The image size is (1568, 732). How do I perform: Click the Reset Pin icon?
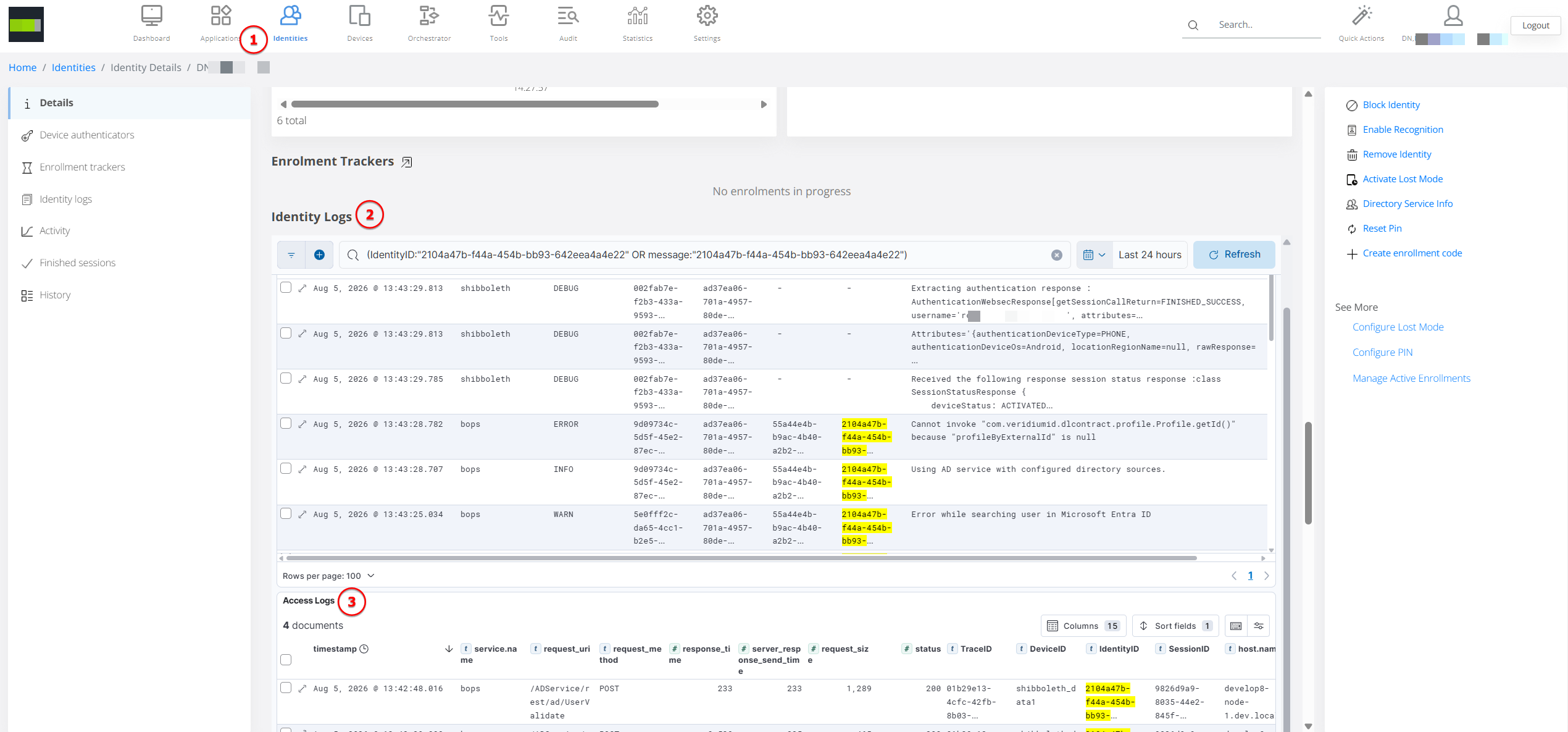[1352, 229]
